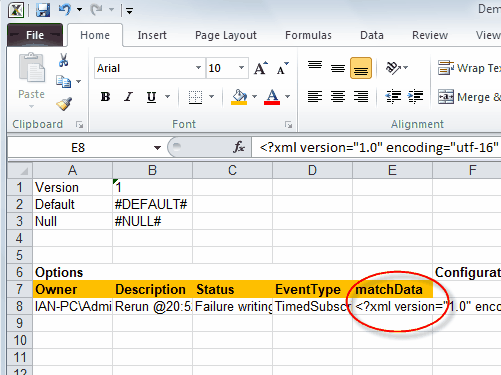Click in formula bar xml text

pyautogui.click(x=379, y=147)
